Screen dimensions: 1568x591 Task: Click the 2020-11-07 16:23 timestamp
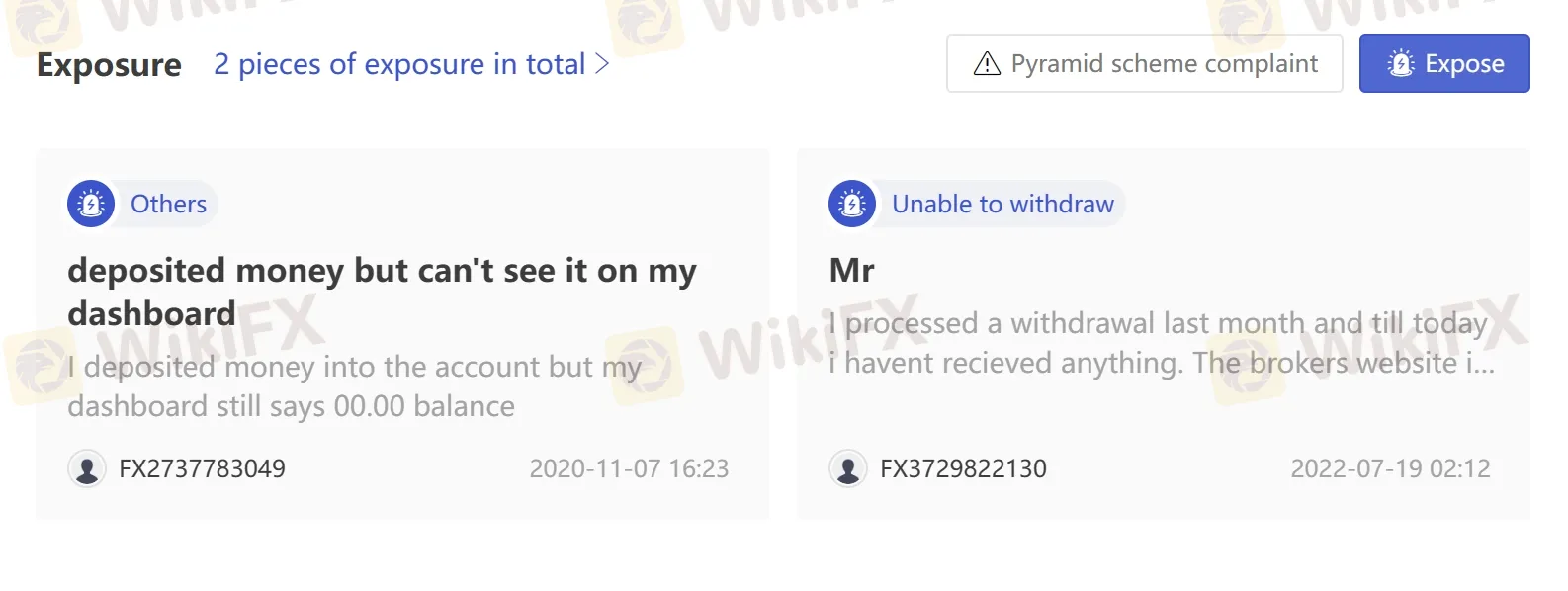(x=629, y=468)
